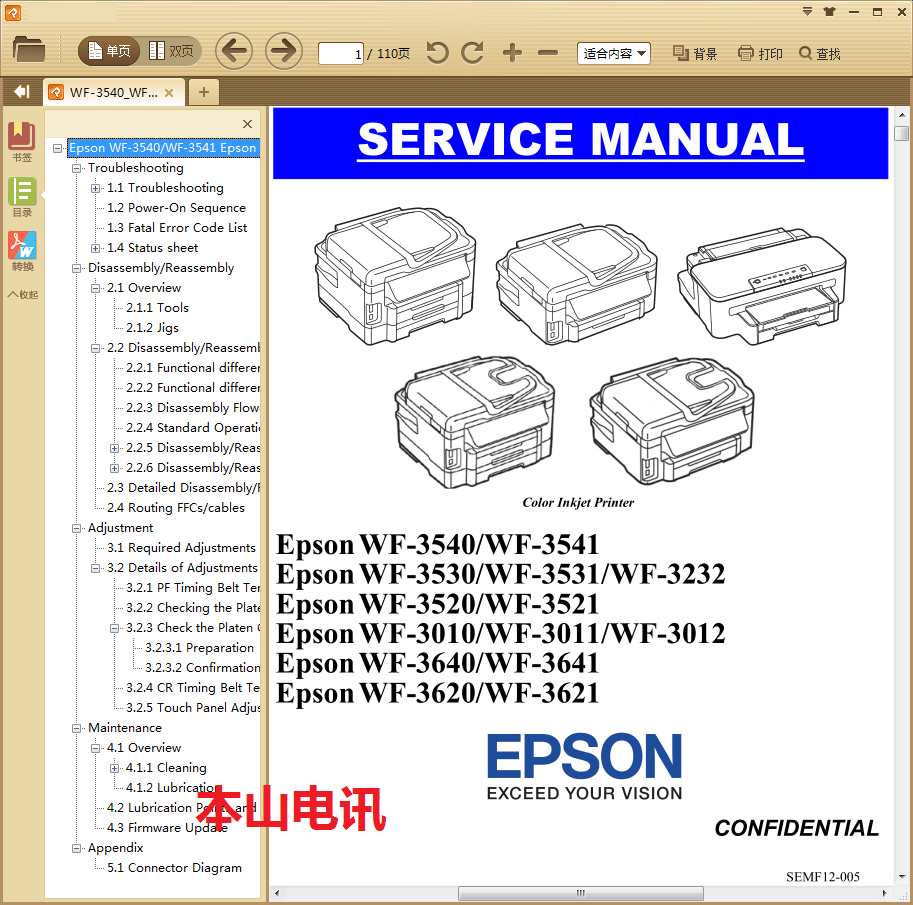Open the 适合内容 zoom dropdown
The height and width of the screenshot is (905, 913).
(614, 54)
